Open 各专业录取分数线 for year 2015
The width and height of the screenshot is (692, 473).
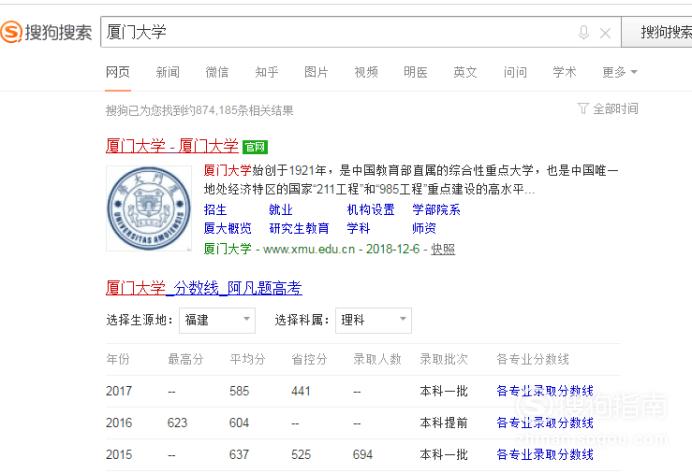(545, 454)
